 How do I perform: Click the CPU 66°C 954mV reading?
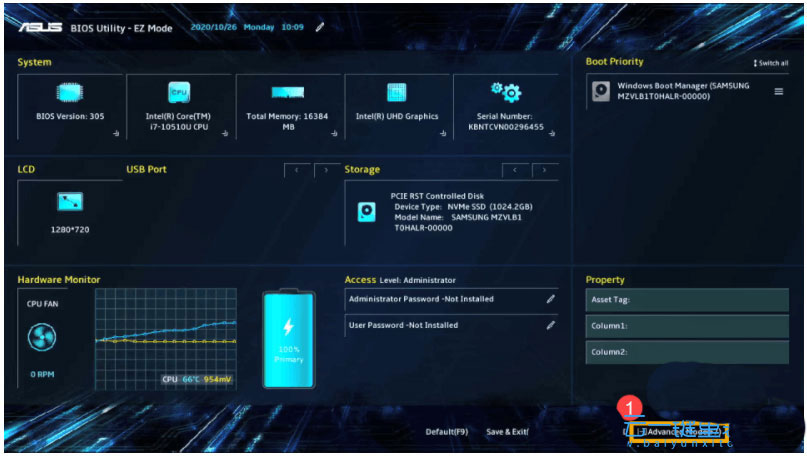point(197,379)
